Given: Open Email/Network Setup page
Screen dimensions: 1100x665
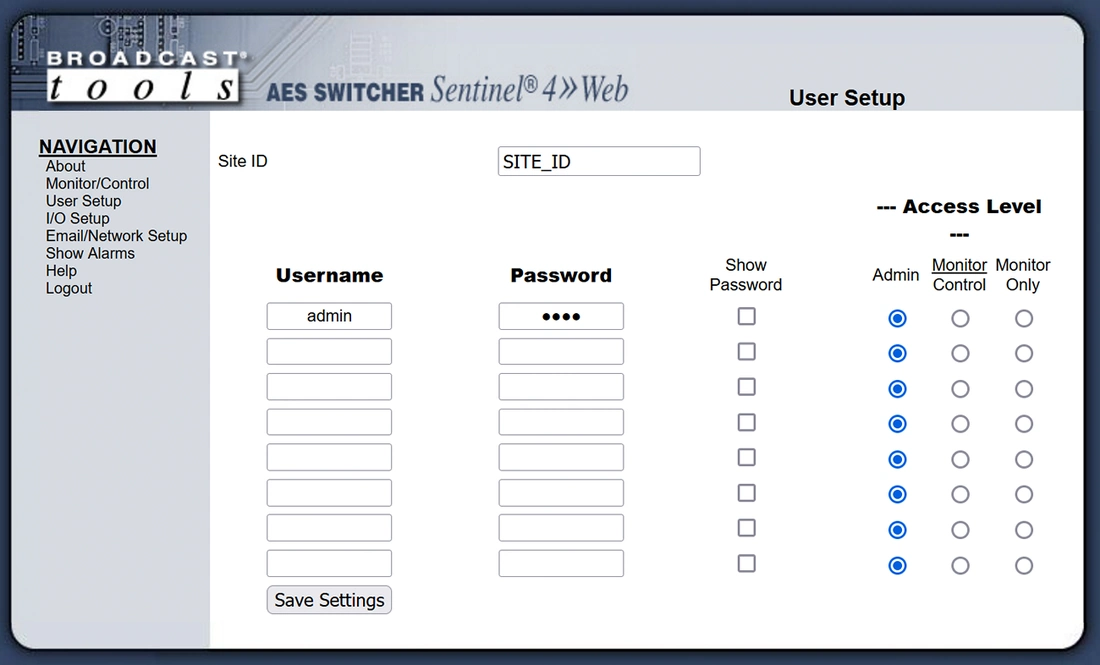Looking at the screenshot, I should [x=116, y=236].
